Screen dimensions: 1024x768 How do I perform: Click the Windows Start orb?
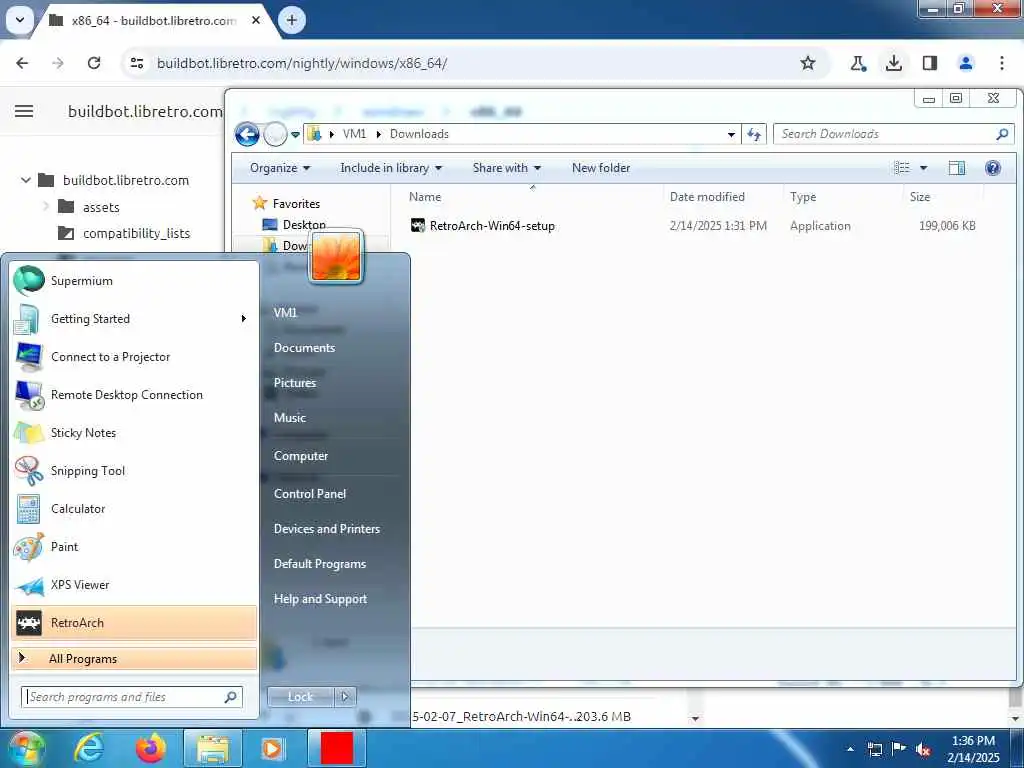(x=26, y=749)
